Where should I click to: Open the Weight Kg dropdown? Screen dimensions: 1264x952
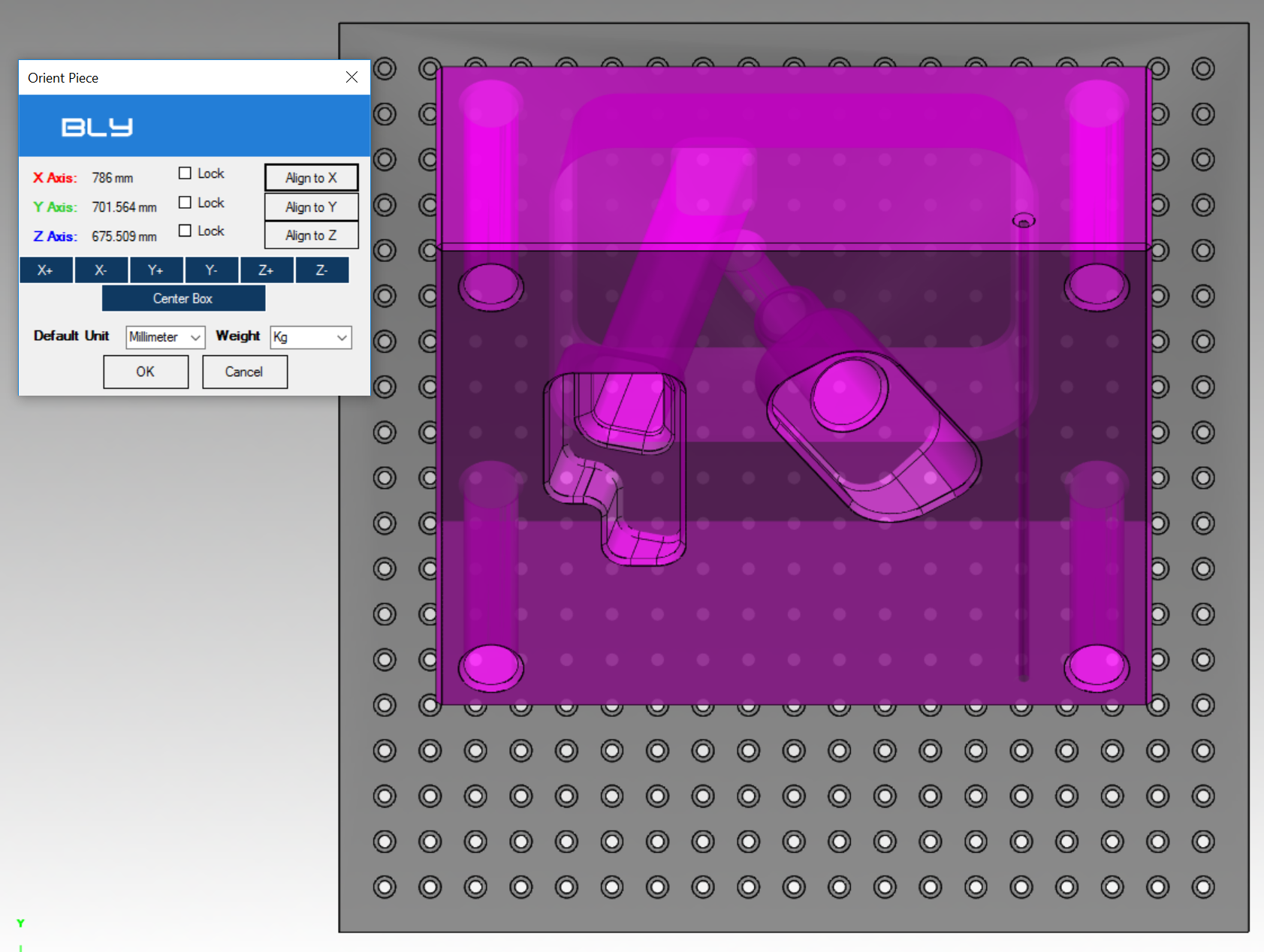click(311, 337)
